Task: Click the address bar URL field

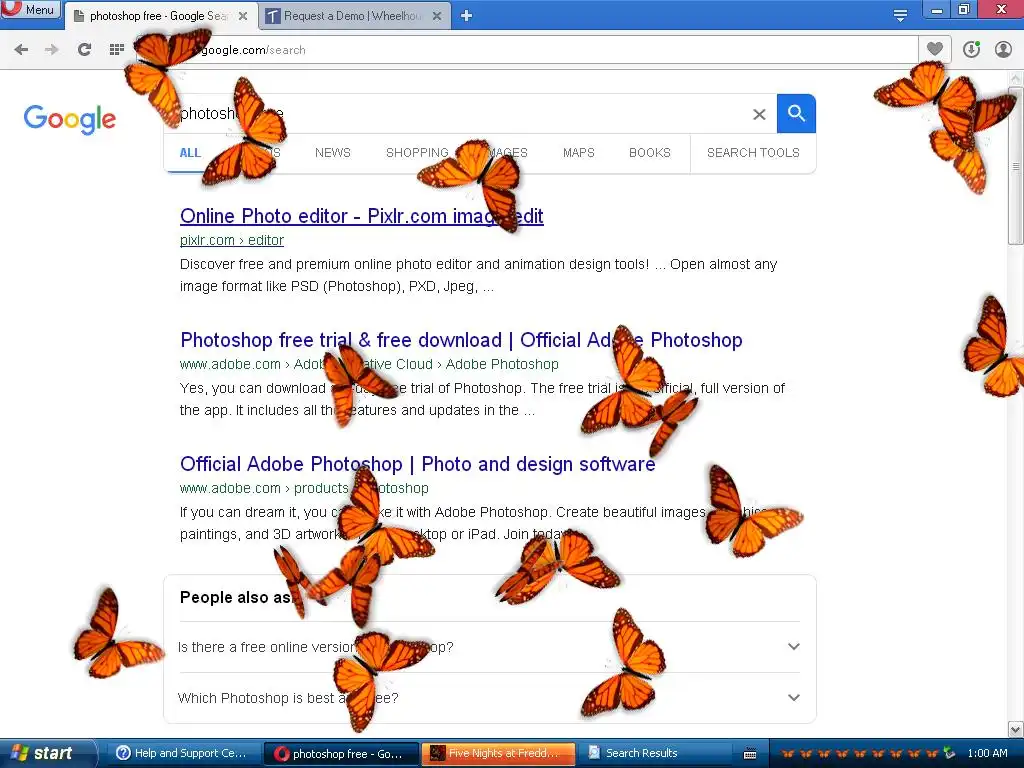Action: tap(526, 50)
